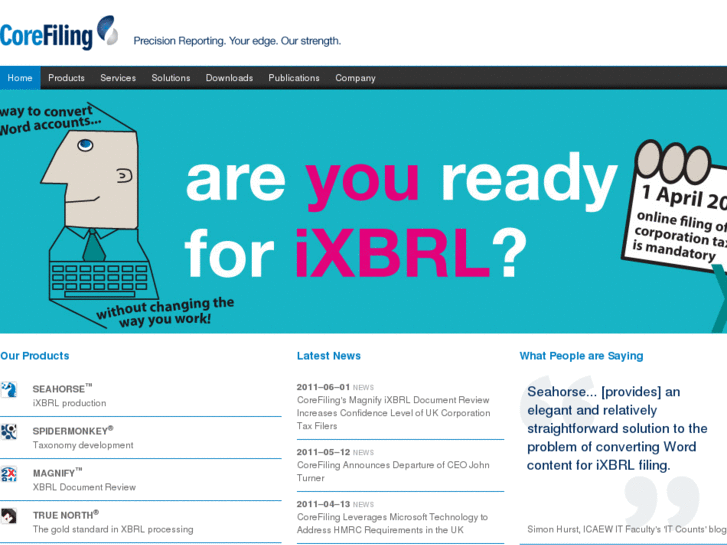
Task: Click the 'XBRL Document Review' description text
Action: point(84,487)
